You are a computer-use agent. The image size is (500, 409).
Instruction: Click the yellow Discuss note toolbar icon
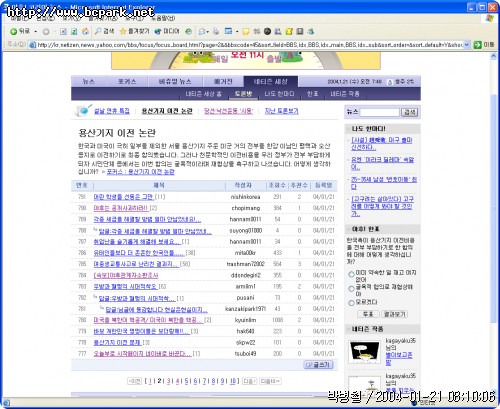[246, 32]
